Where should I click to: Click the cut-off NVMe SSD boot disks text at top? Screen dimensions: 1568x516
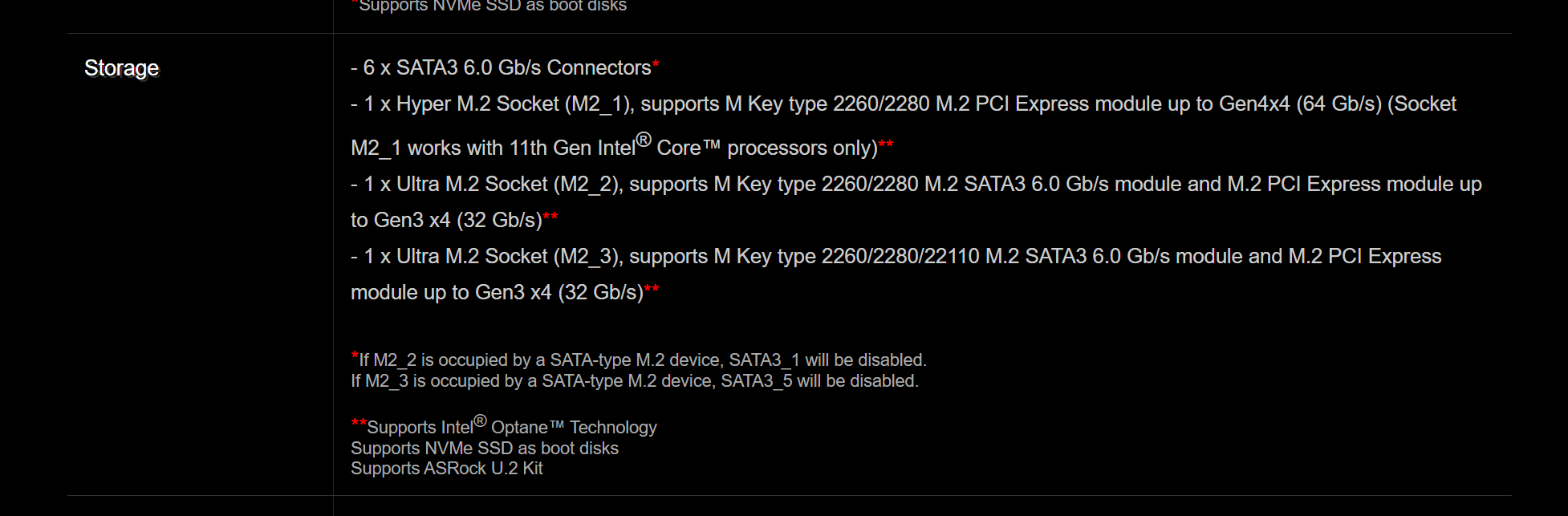(x=493, y=6)
